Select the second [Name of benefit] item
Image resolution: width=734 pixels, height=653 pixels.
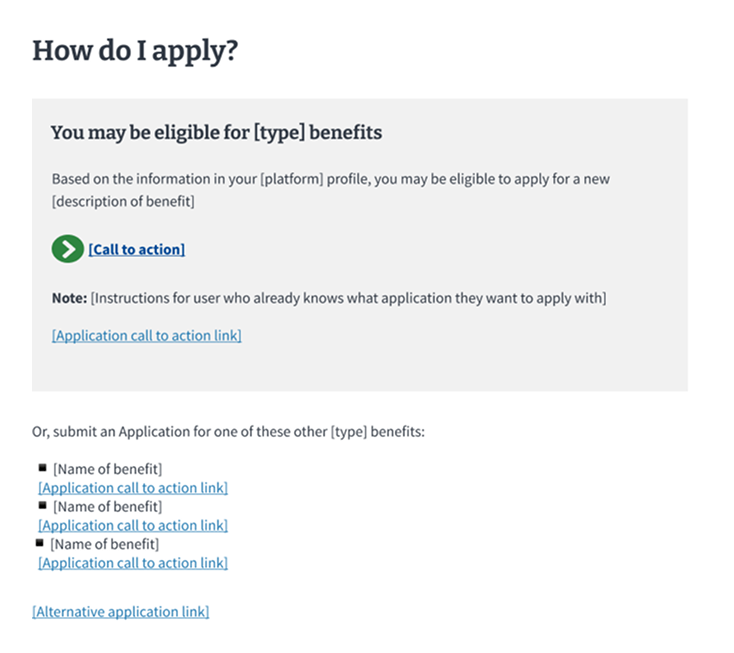coord(108,506)
